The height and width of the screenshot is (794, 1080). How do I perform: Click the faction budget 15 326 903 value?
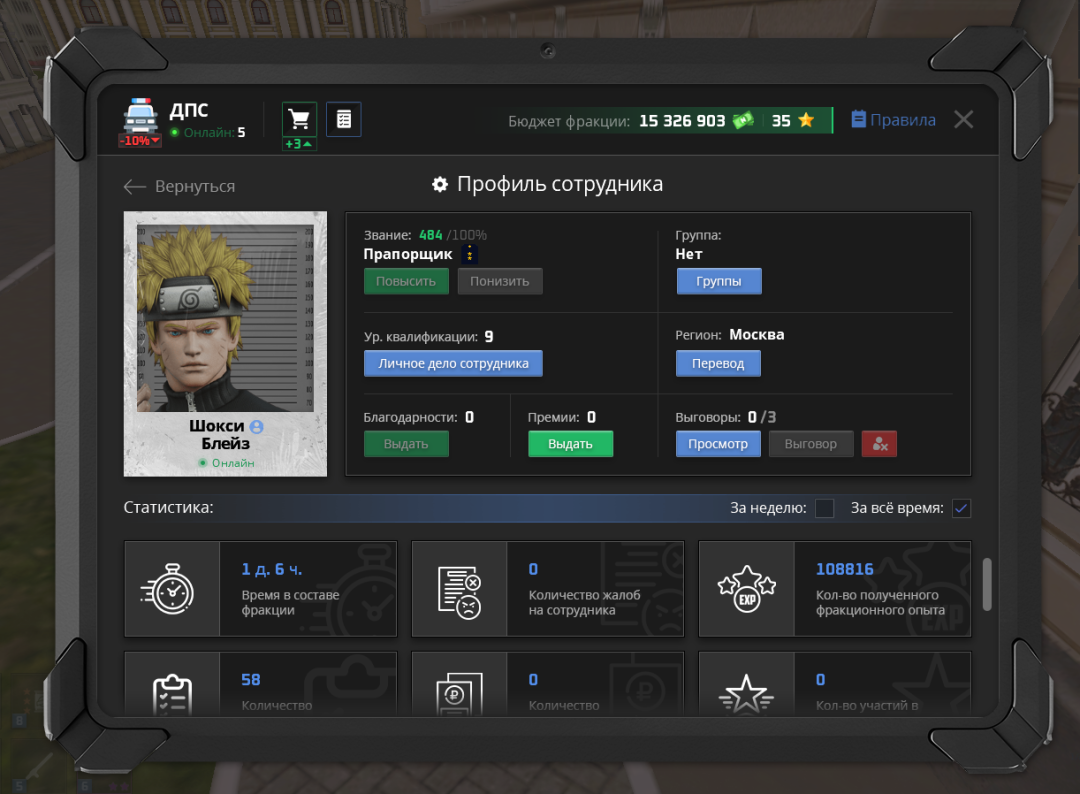click(x=682, y=121)
